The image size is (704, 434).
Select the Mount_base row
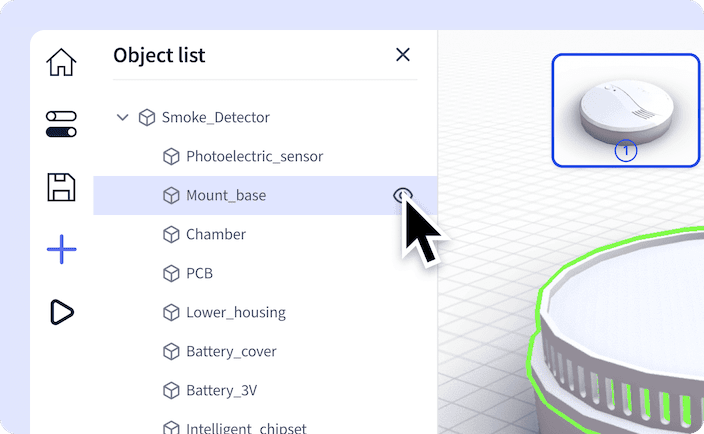pyautogui.click(x=265, y=195)
